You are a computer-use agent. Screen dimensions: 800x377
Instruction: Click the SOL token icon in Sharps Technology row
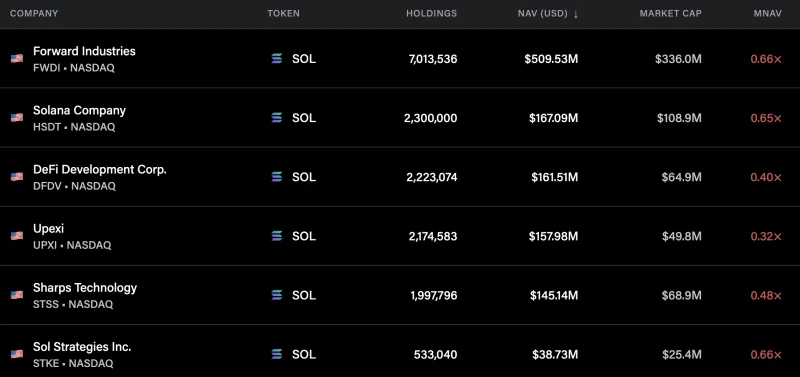click(x=277, y=295)
